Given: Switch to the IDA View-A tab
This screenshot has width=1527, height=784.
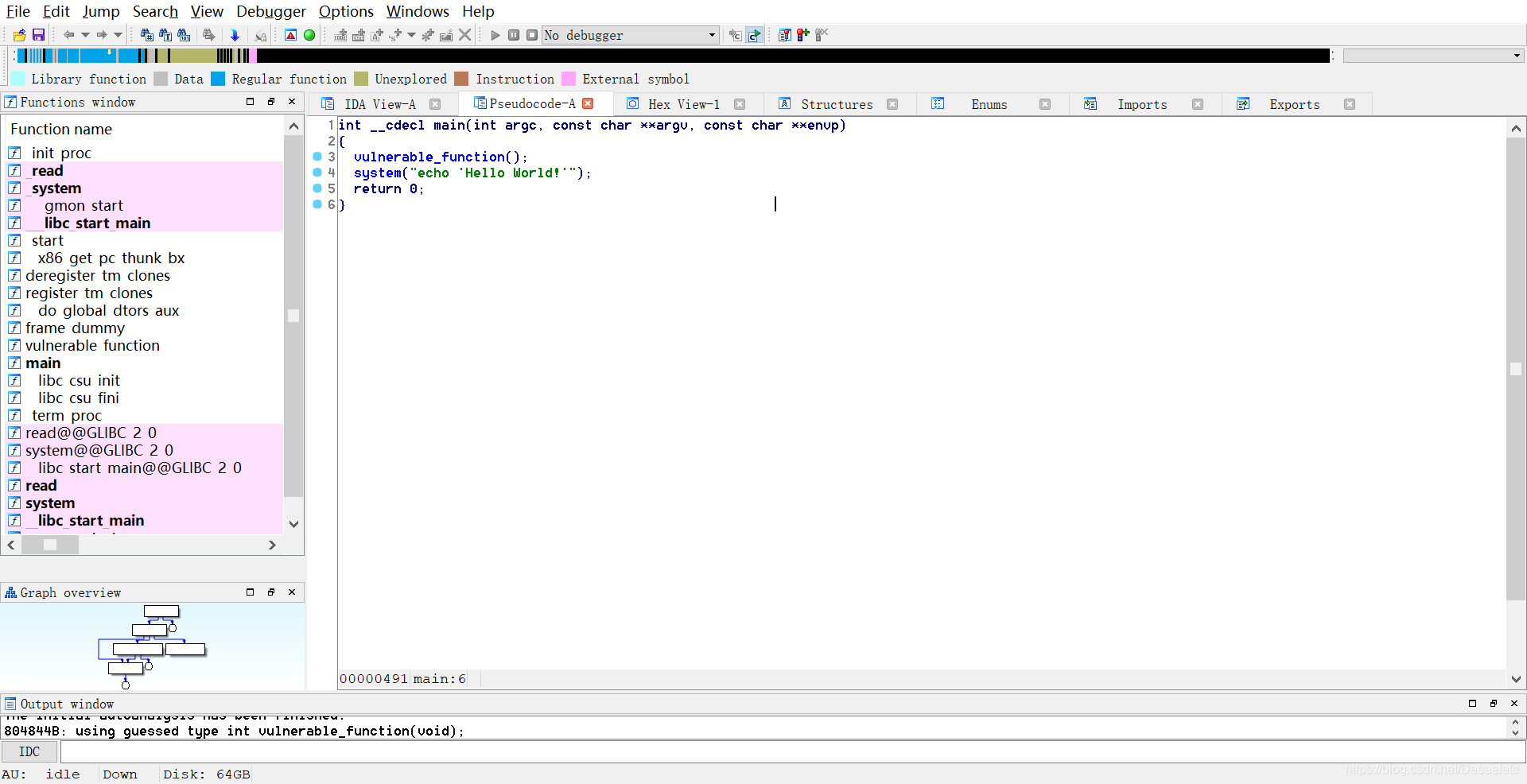Looking at the screenshot, I should click(x=379, y=104).
